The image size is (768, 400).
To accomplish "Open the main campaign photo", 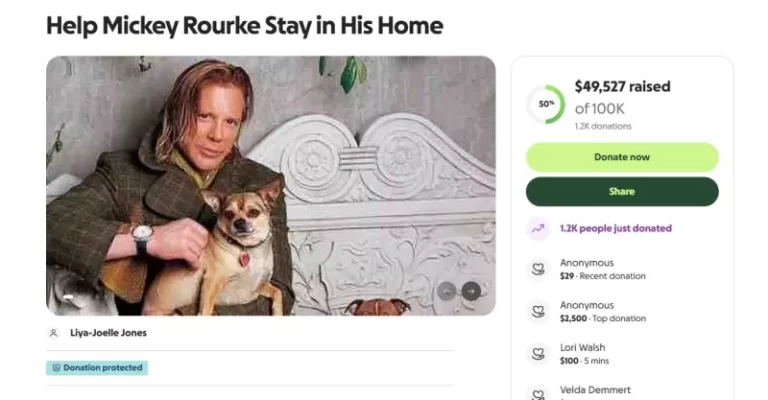I will click(270, 185).
